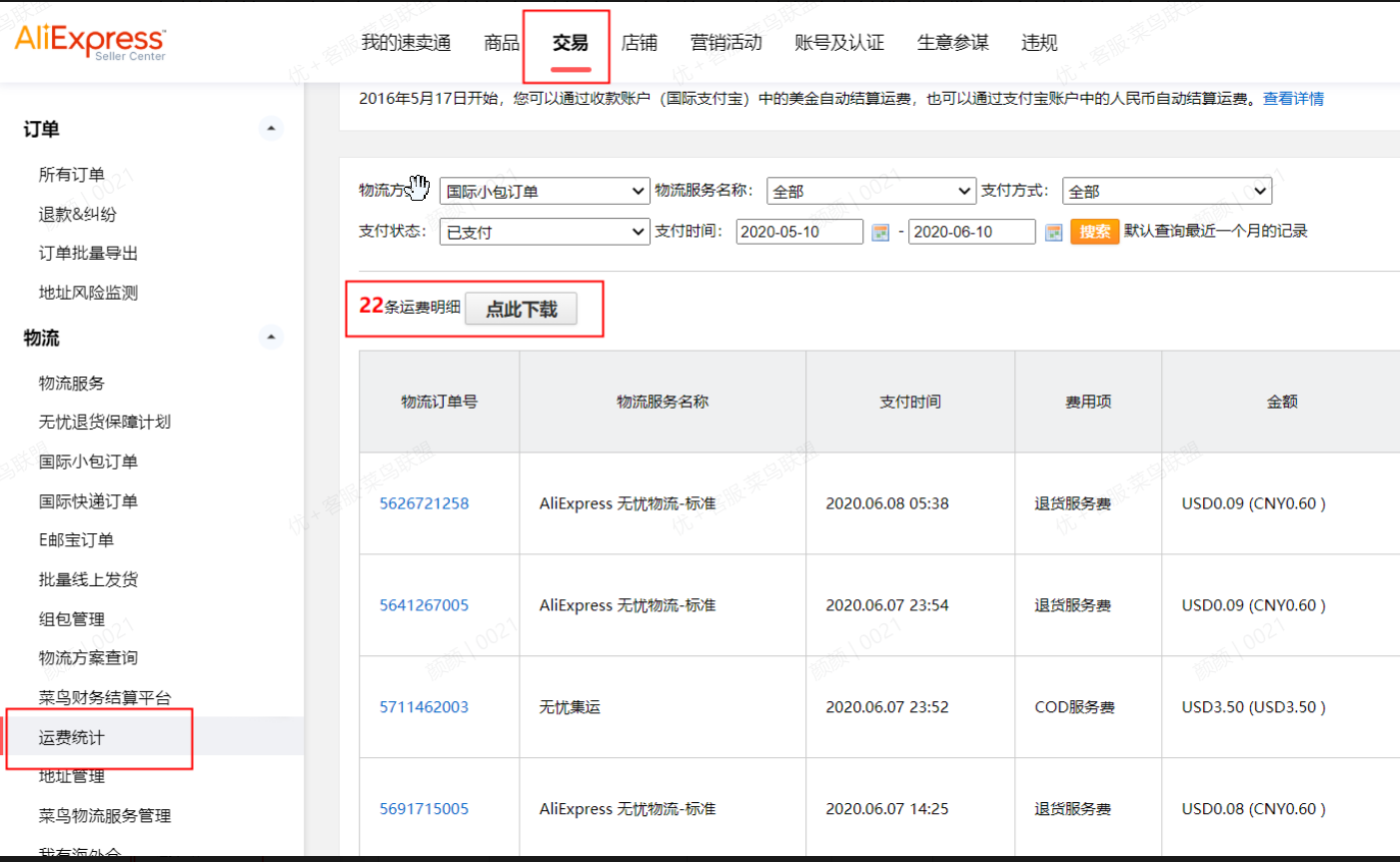Screen dimensions: 1400x862
Task: Open 违规 in top navigation
Action: pos(1039,43)
